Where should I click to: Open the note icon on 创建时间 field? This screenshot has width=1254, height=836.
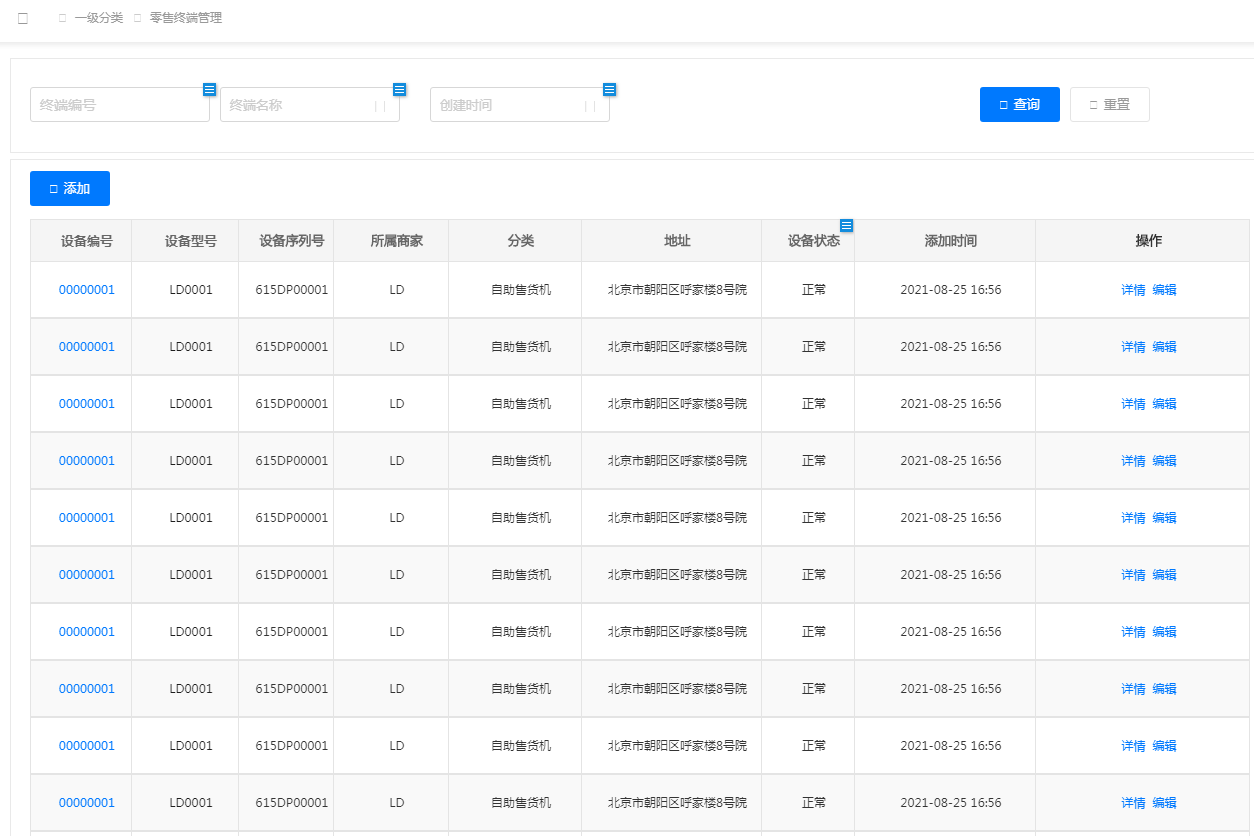(x=609, y=89)
